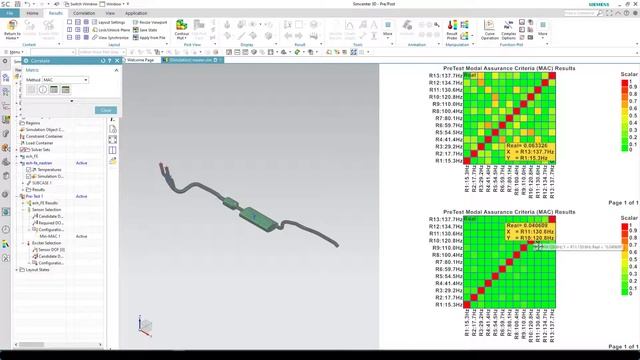Screen dimensions: 640x360
Task: Click the Layout Settings icon
Action: click(x=95, y=22)
